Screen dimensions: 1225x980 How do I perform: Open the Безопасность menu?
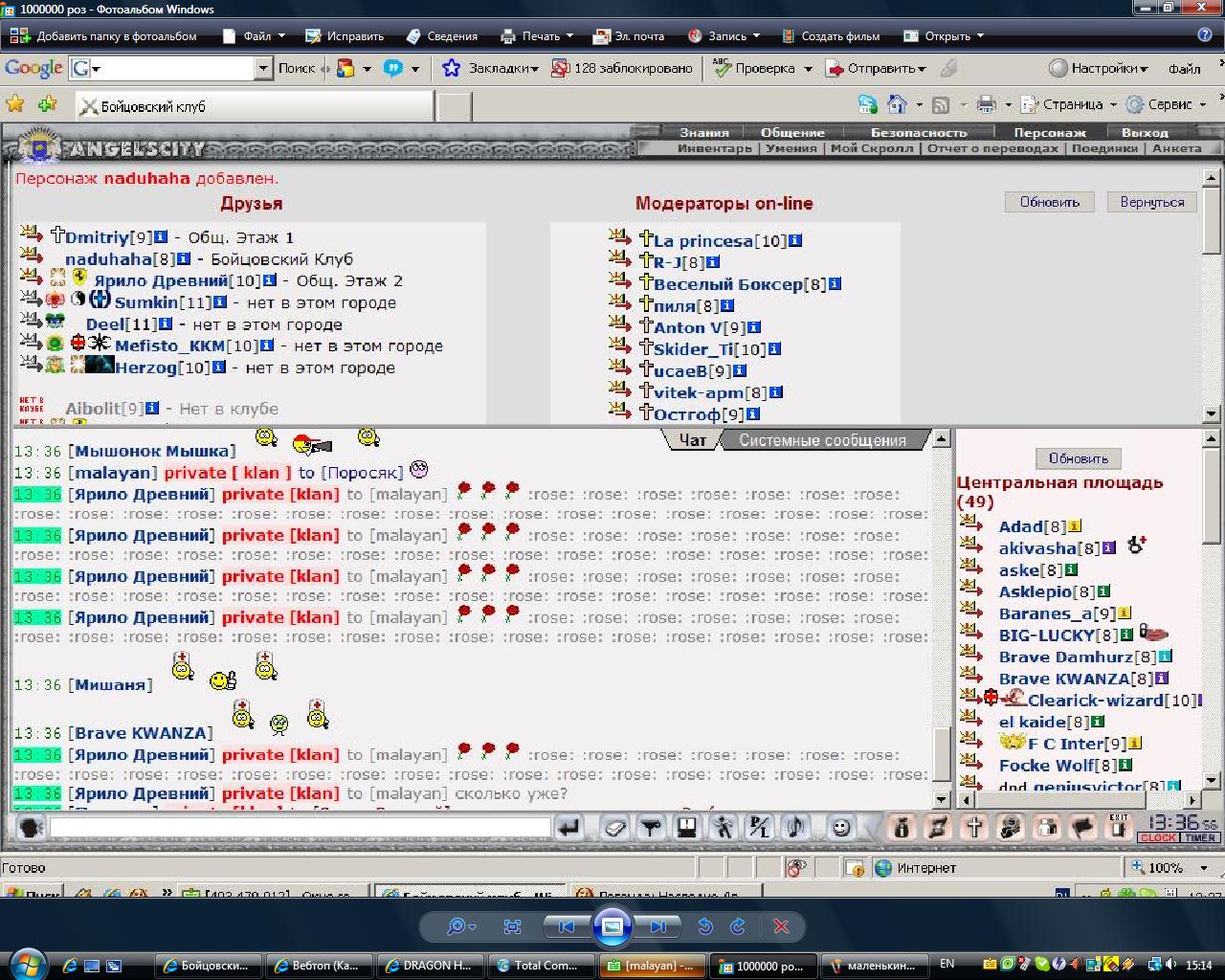coord(919,133)
